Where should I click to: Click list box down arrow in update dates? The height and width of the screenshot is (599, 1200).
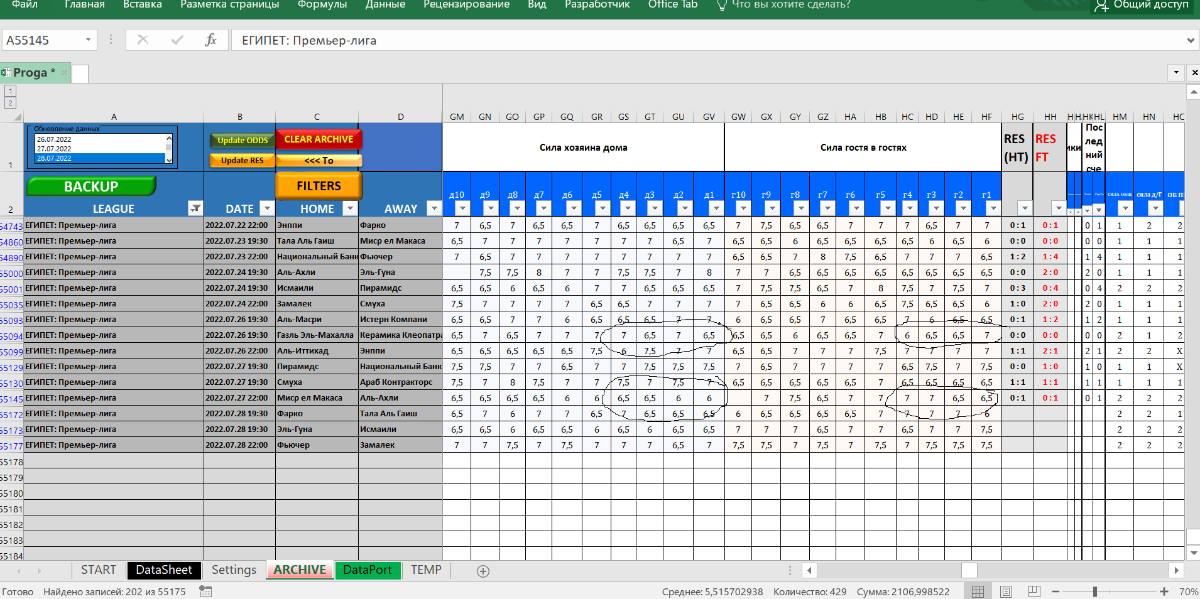click(169, 159)
